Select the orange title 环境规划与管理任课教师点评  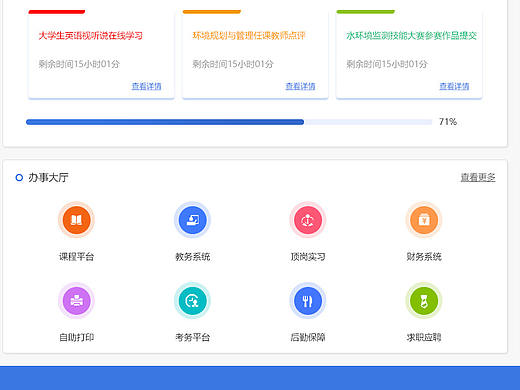(x=249, y=36)
